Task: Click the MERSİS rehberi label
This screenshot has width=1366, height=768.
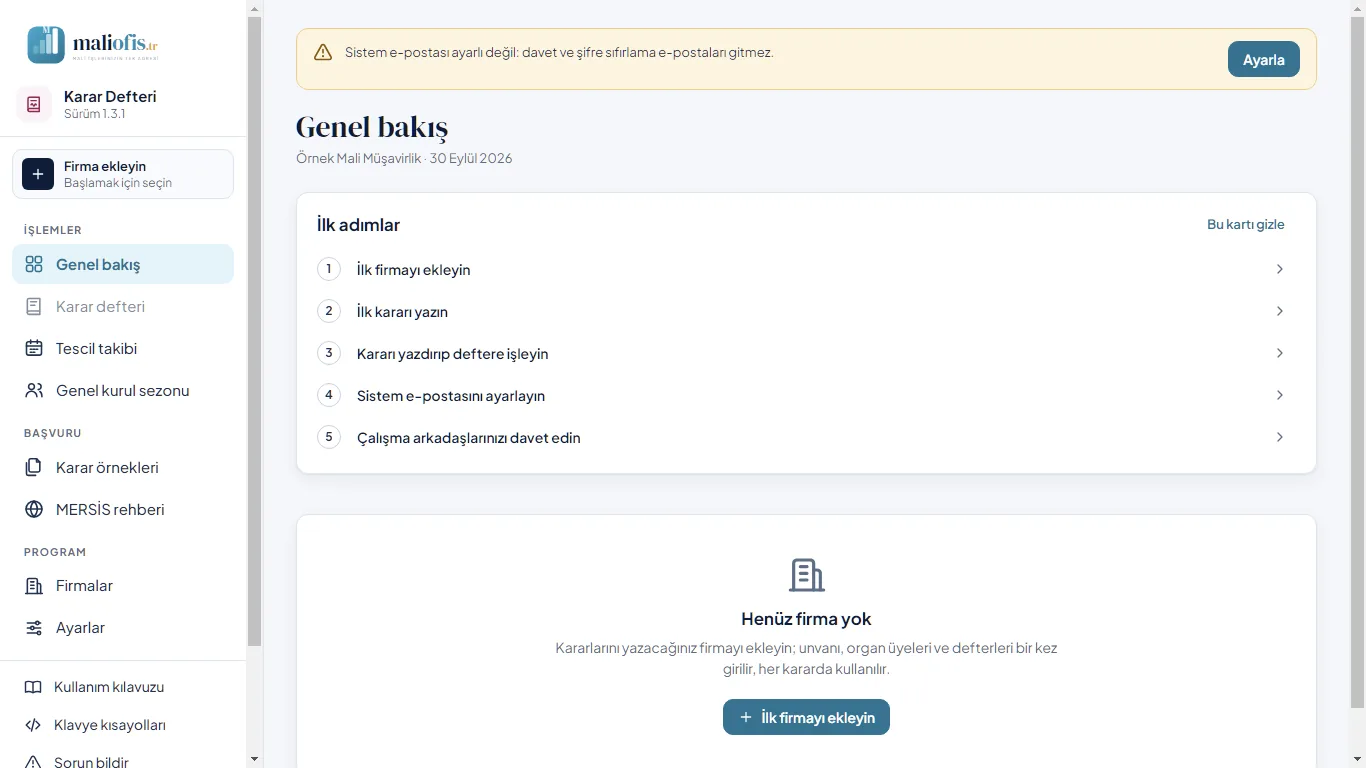Action: click(x=110, y=509)
